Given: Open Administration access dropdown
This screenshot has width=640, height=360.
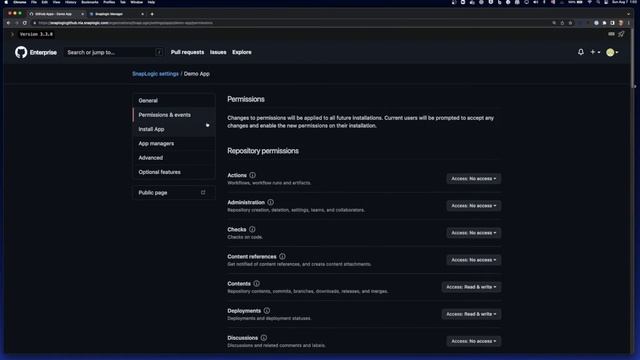Looking at the screenshot, I should [x=473, y=206].
